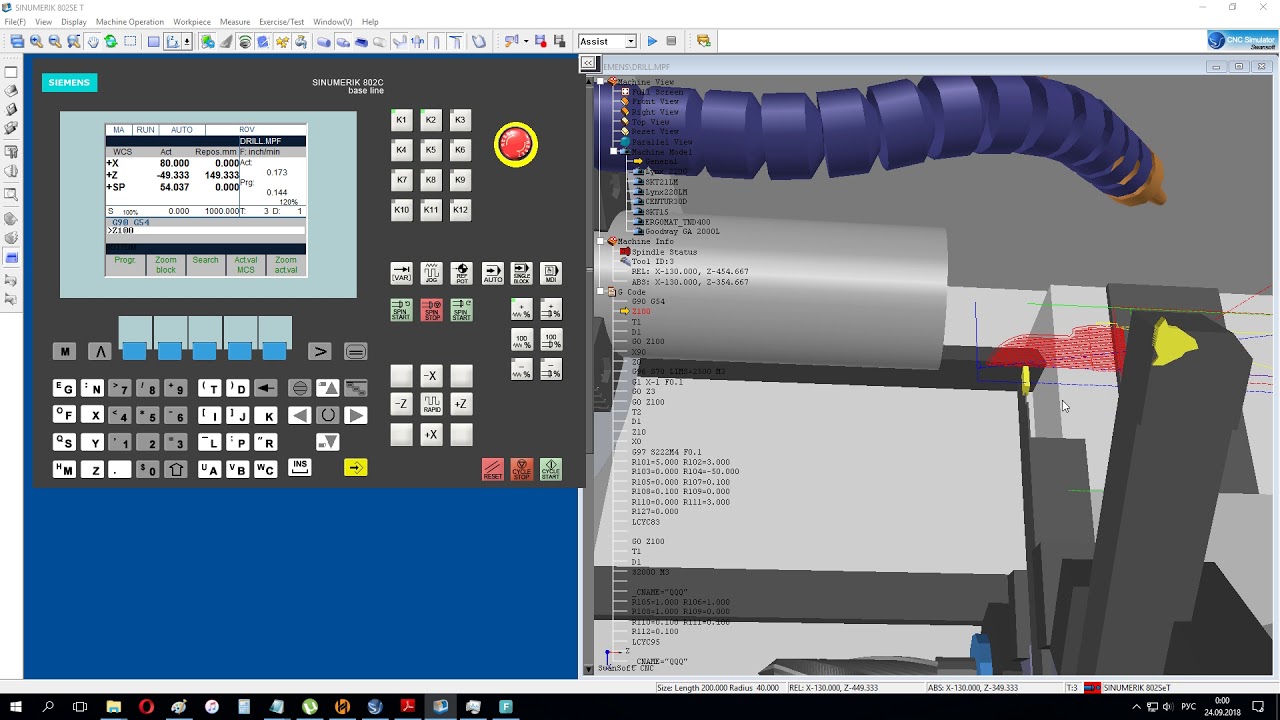Click the blue play simulation icon

[652, 41]
